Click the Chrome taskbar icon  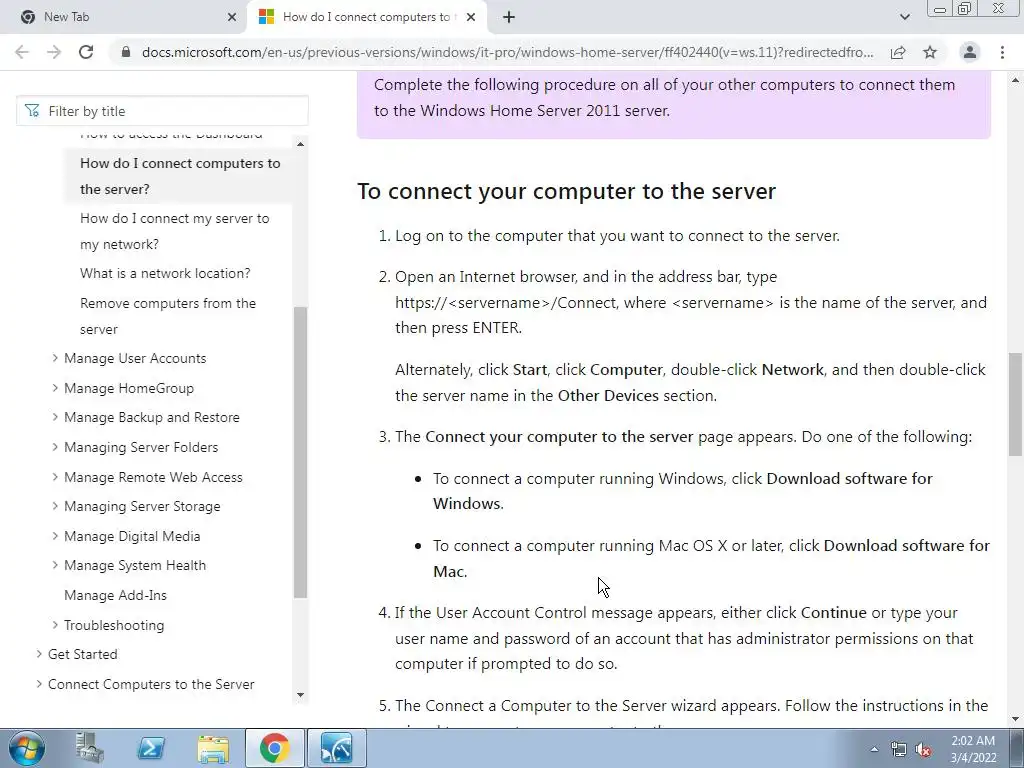click(274, 748)
